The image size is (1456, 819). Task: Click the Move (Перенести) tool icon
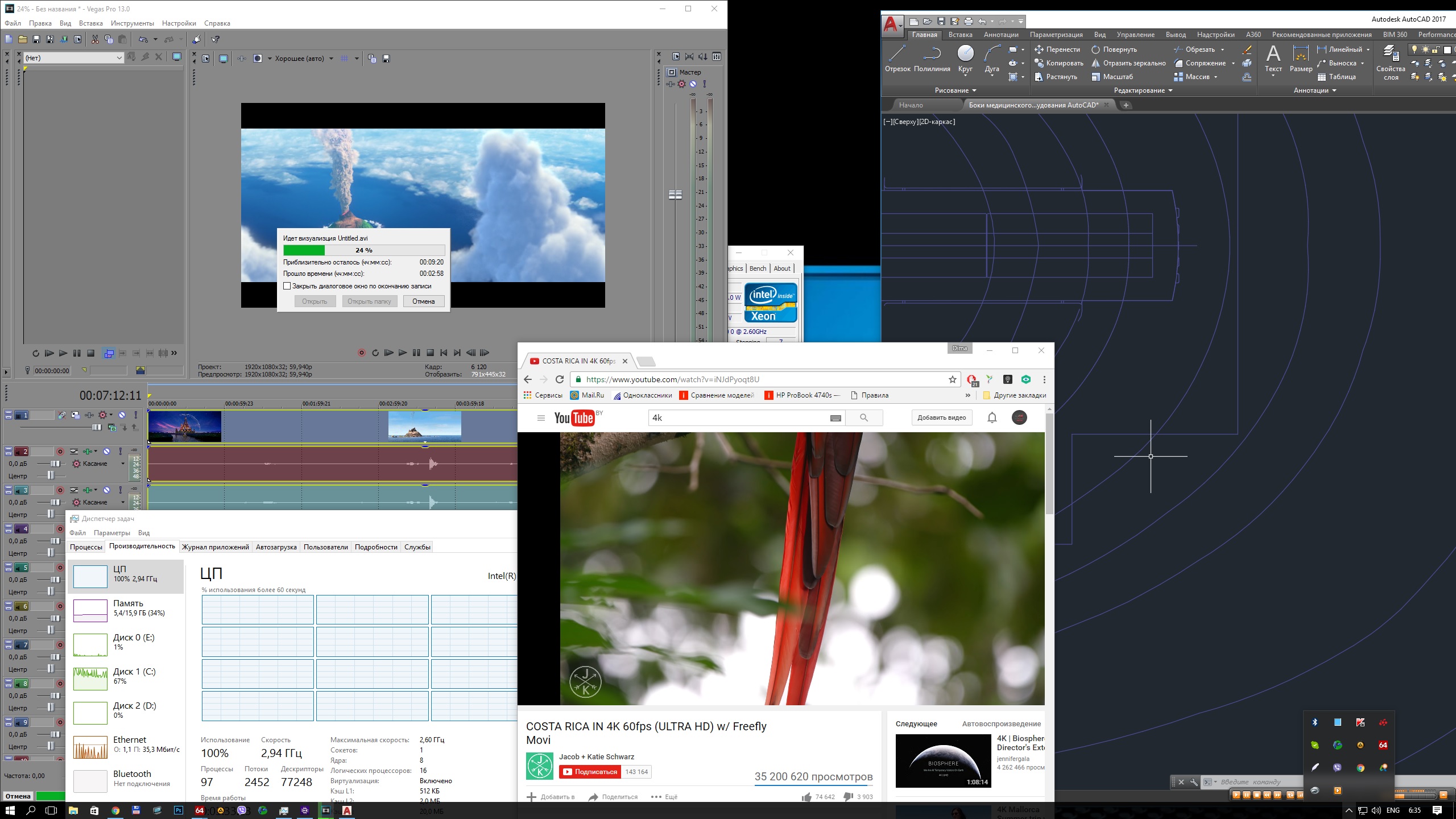[1039, 49]
